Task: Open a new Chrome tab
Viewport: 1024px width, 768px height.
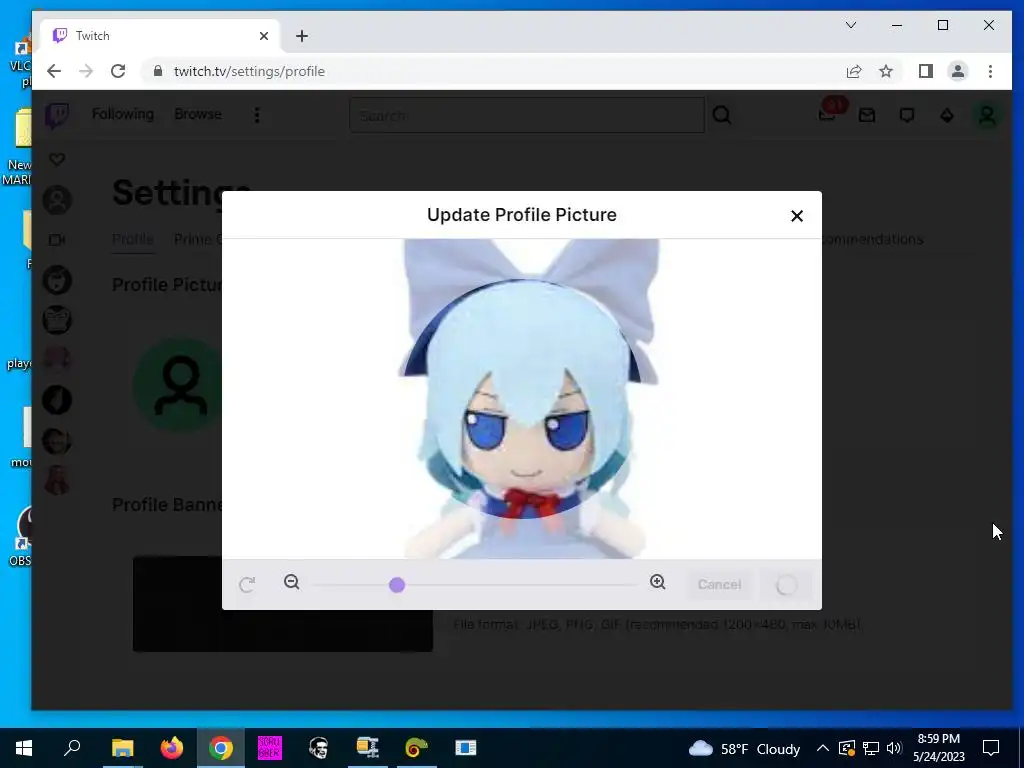Action: click(302, 36)
